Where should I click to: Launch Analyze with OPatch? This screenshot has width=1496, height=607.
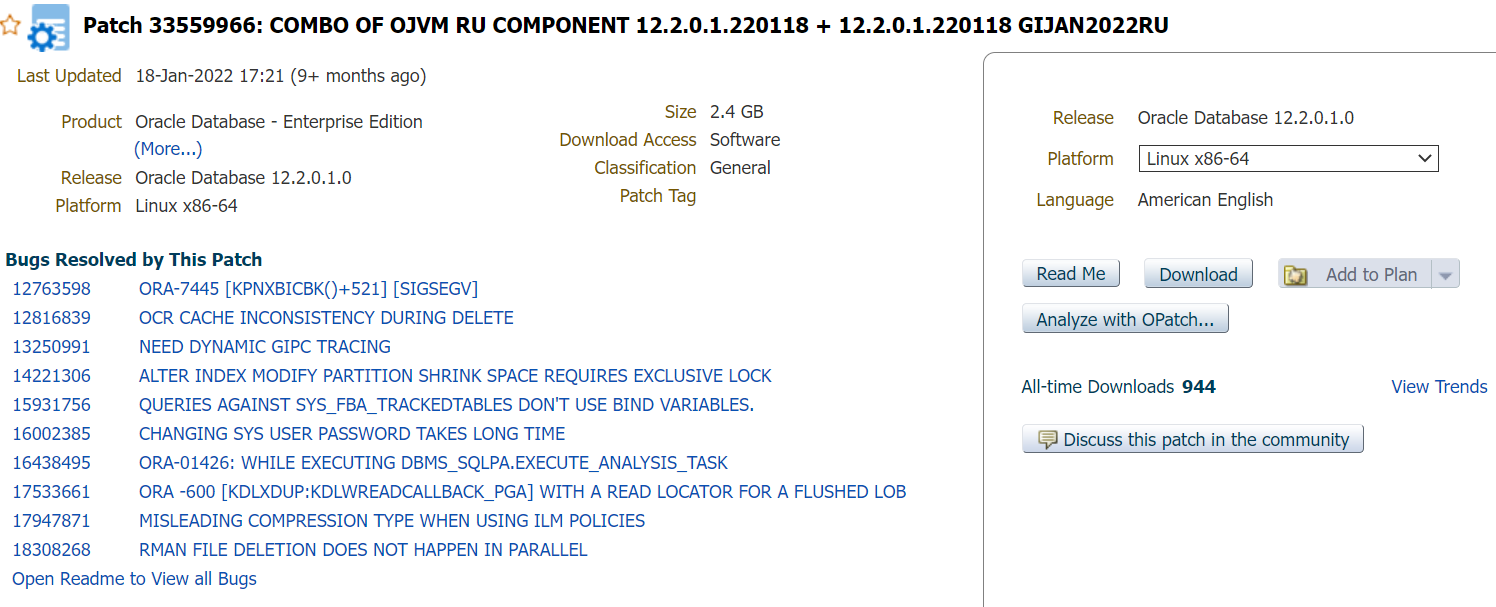coord(1124,318)
